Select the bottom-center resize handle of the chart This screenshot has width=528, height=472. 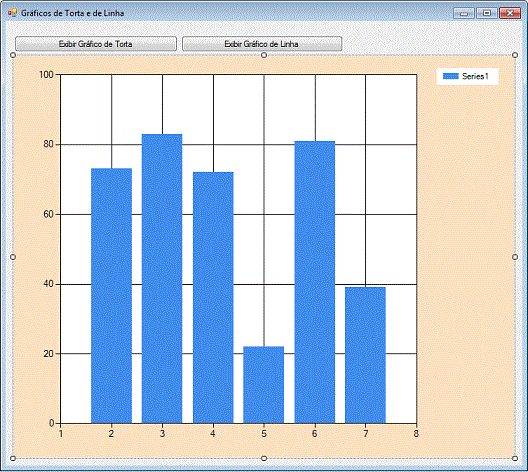pyautogui.click(x=264, y=458)
